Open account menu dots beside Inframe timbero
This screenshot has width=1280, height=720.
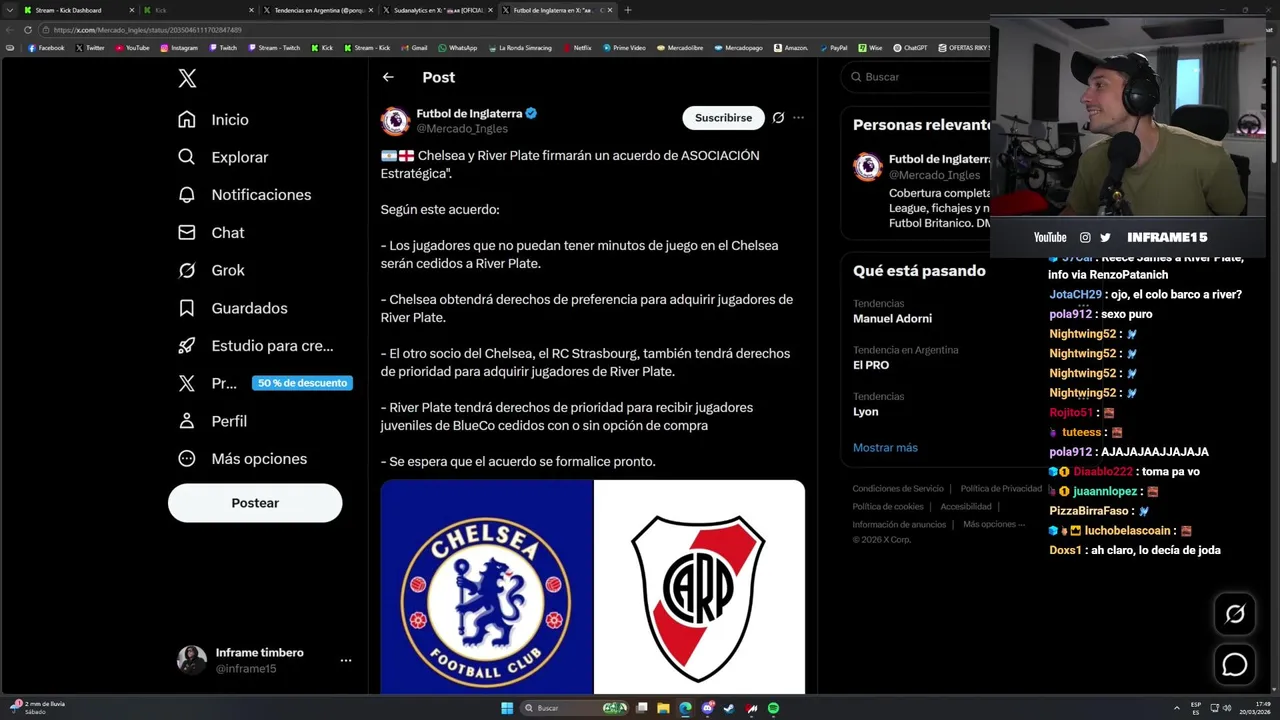(345, 661)
